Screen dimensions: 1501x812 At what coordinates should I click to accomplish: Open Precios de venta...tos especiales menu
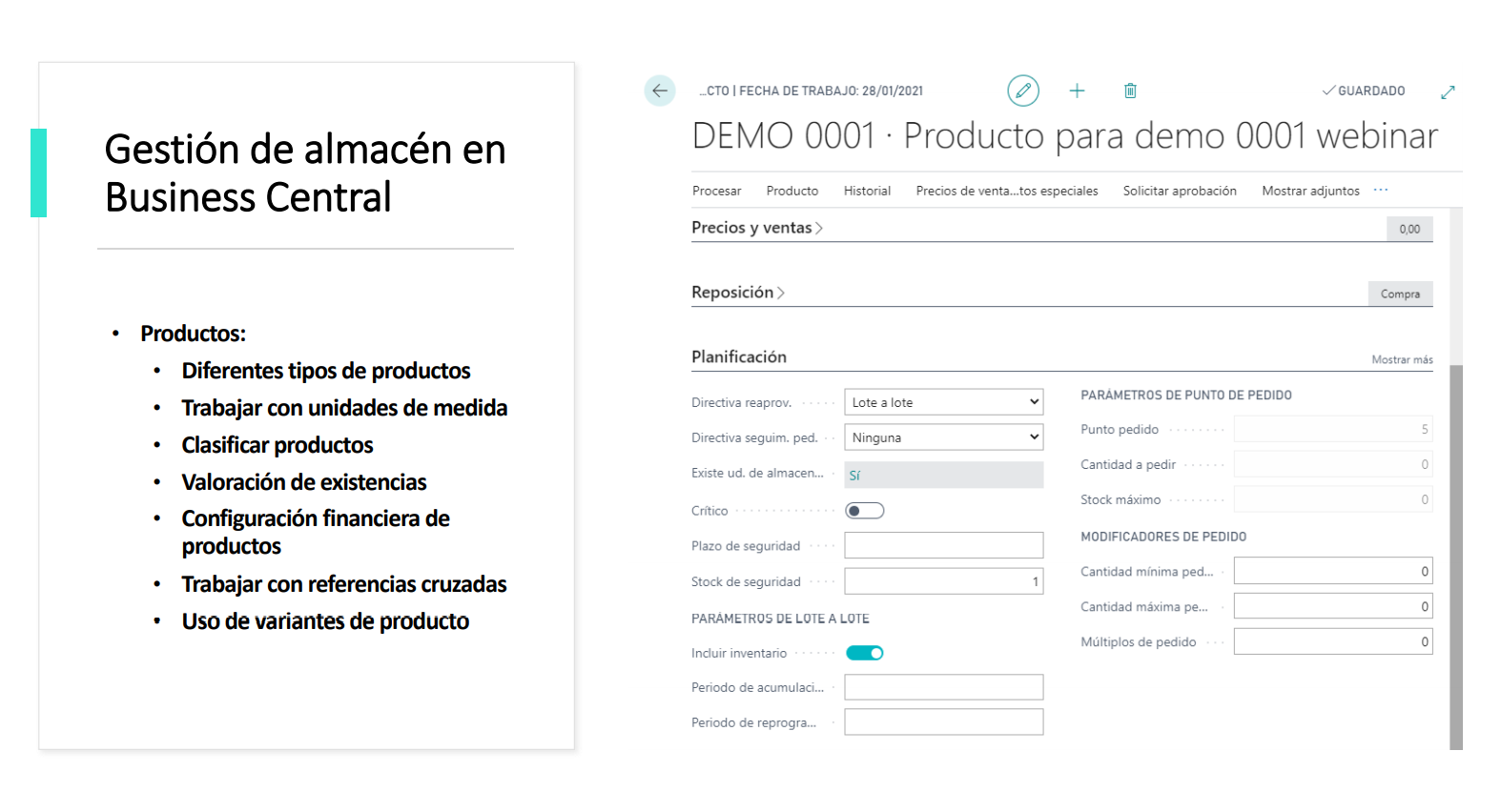[x=1007, y=191]
